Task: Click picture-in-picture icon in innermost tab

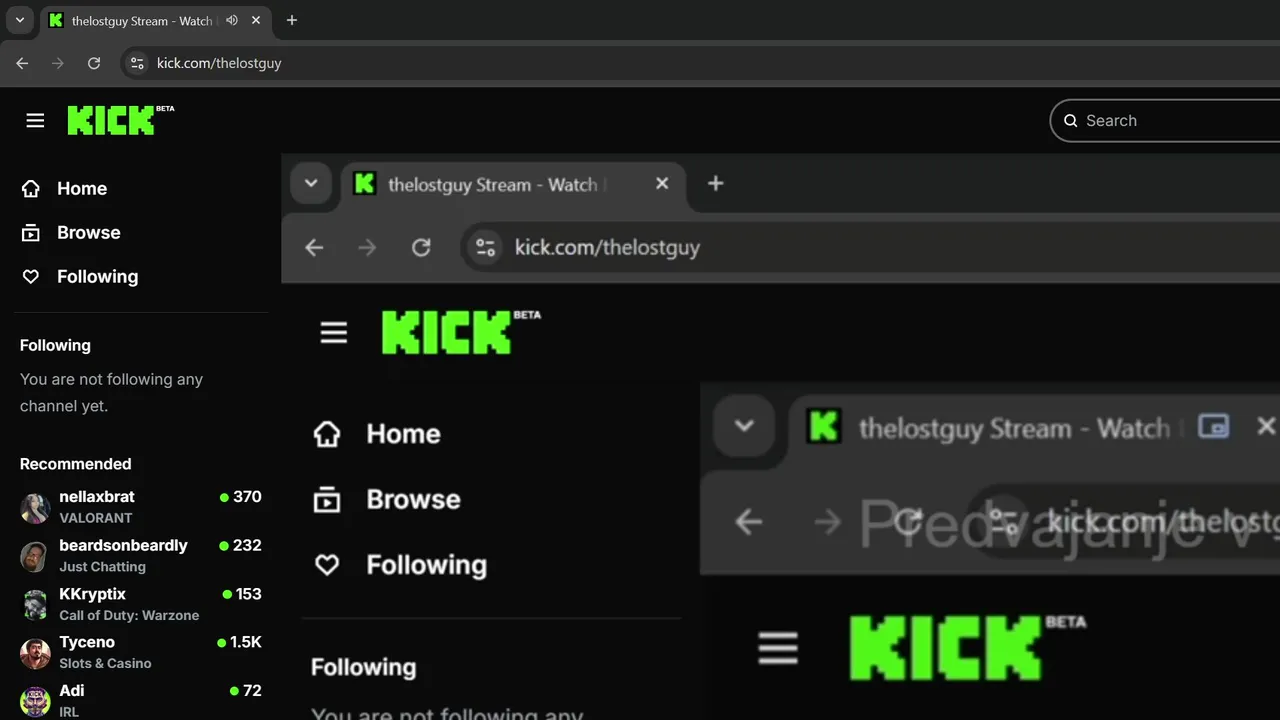Action: 1213,427
